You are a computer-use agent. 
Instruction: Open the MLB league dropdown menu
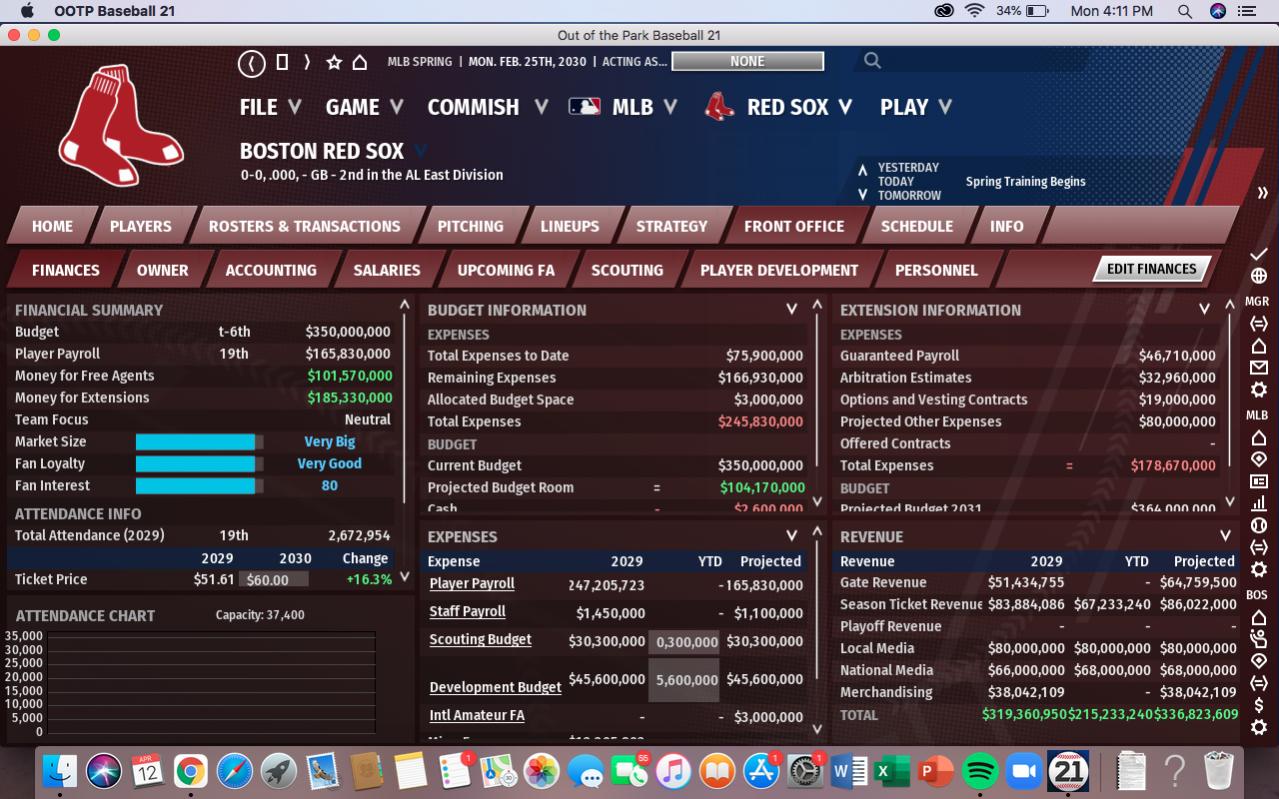pyautogui.click(x=623, y=107)
